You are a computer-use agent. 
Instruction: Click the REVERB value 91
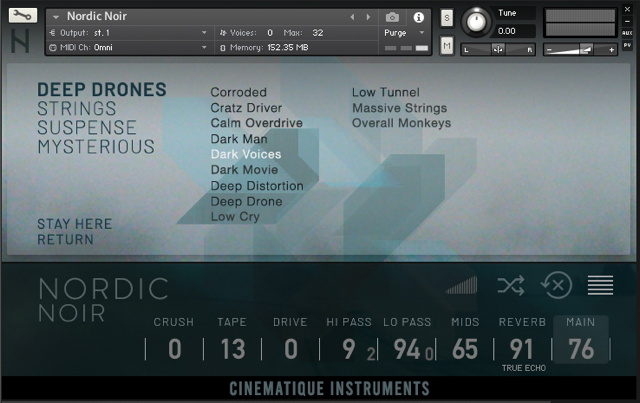pyautogui.click(x=521, y=349)
